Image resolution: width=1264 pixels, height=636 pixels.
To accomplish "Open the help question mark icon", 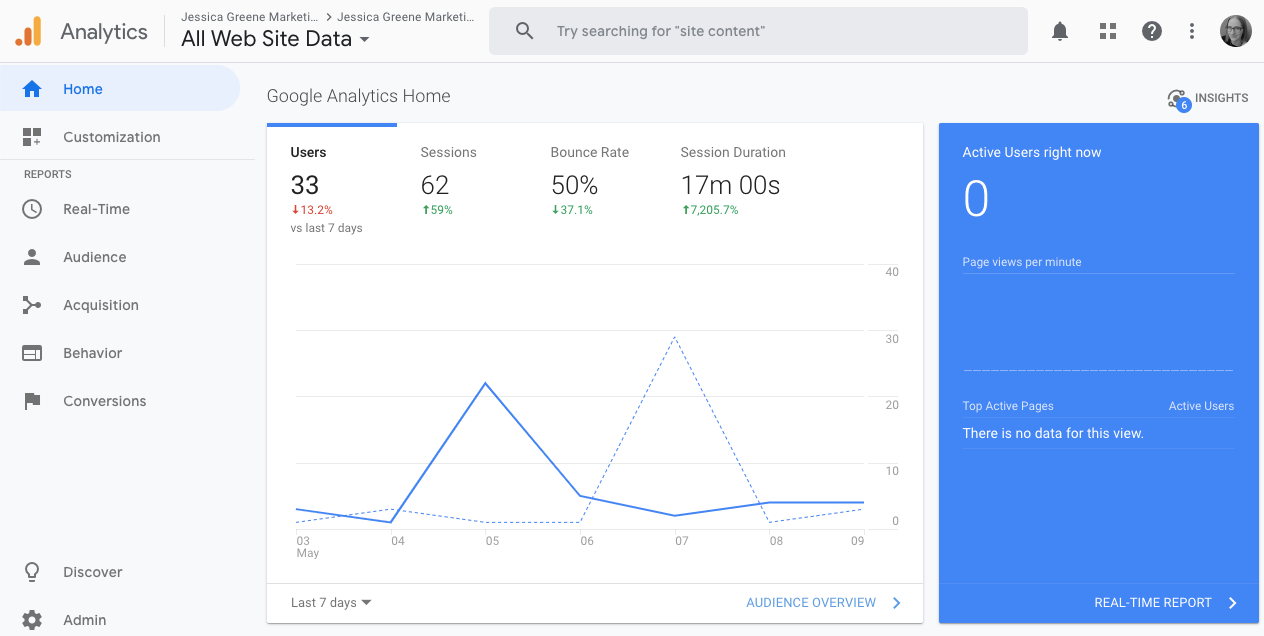I will [x=1152, y=31].
